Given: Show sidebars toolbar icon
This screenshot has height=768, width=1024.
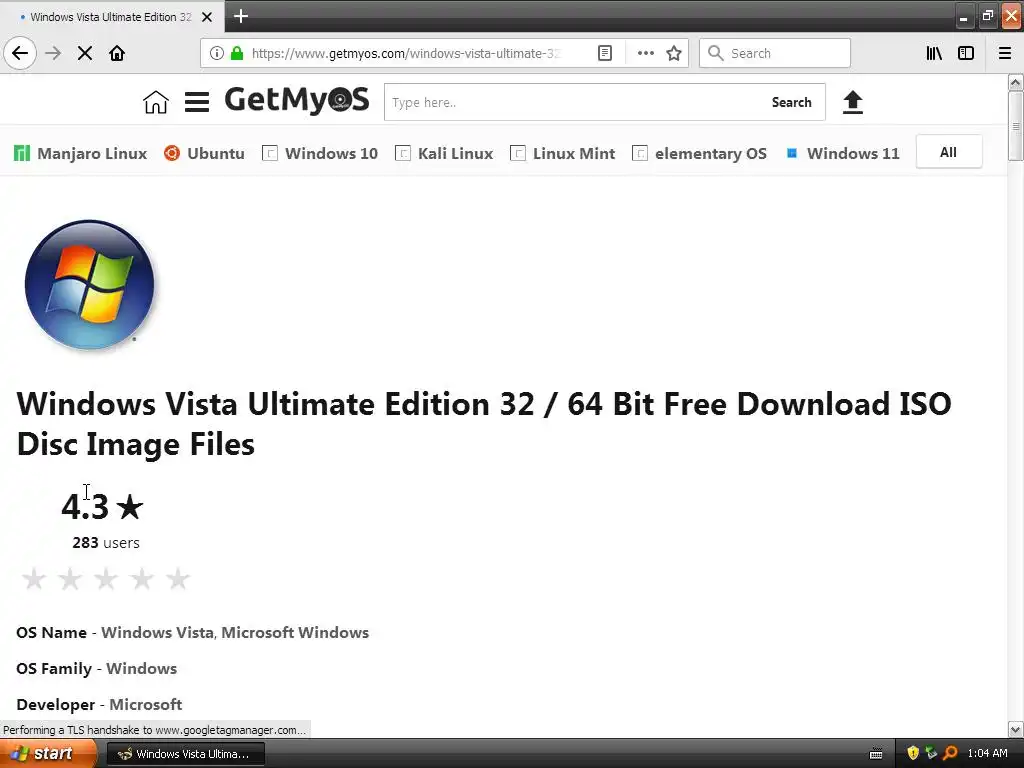Looking at the screenshot, I should point(966,53).
